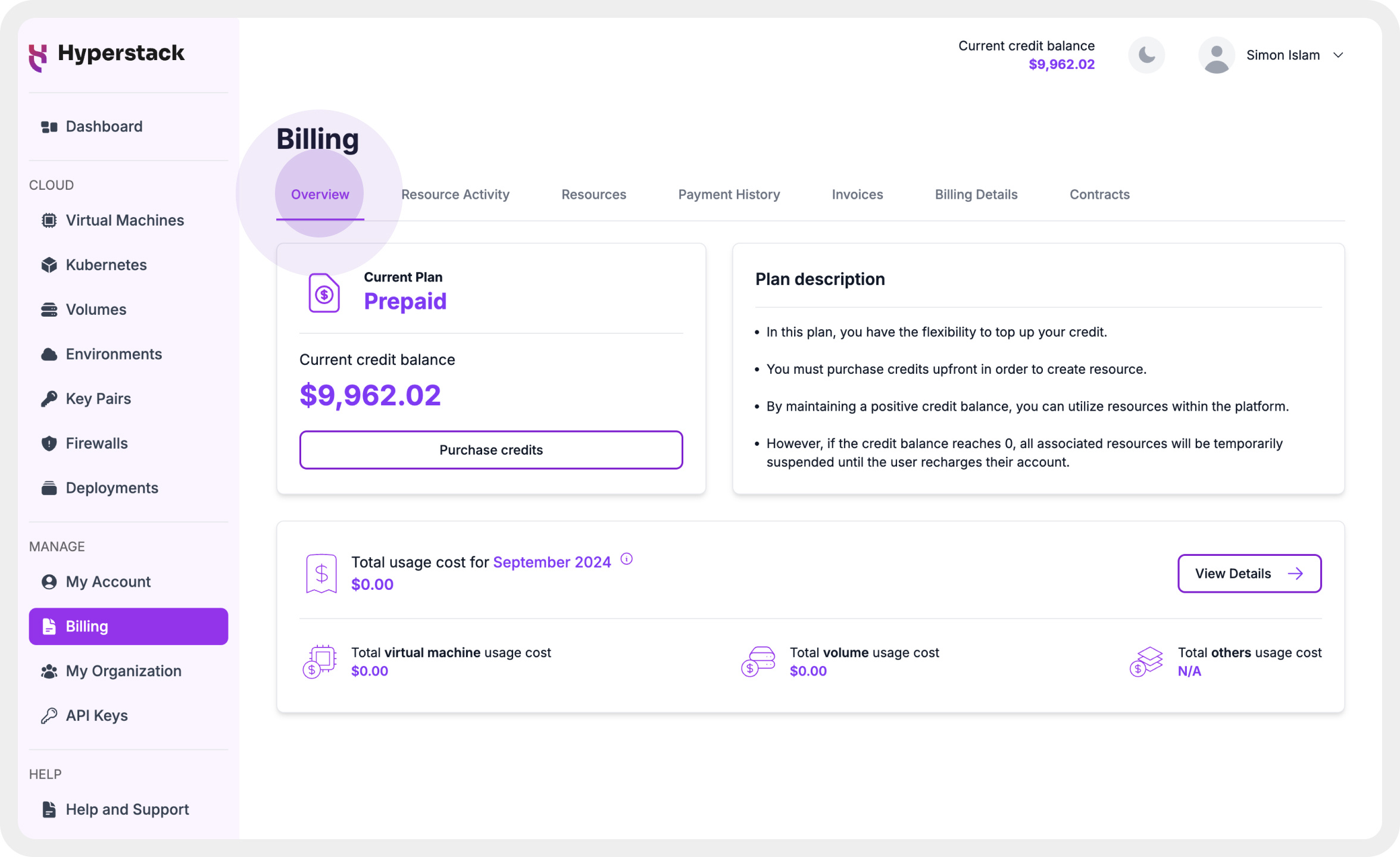Viewport: 1400px width, 857px height.
Task: Go to Volumes in the sidebar
Action: coord(128,309)
